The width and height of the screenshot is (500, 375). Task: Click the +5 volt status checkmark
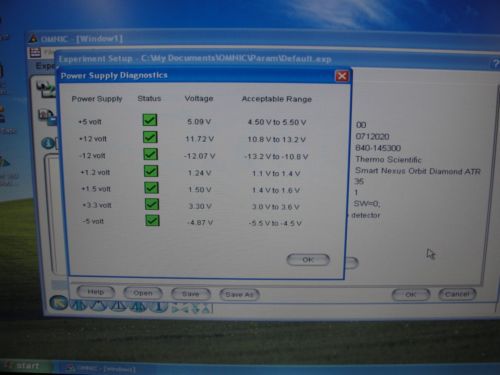coord(150,120)
